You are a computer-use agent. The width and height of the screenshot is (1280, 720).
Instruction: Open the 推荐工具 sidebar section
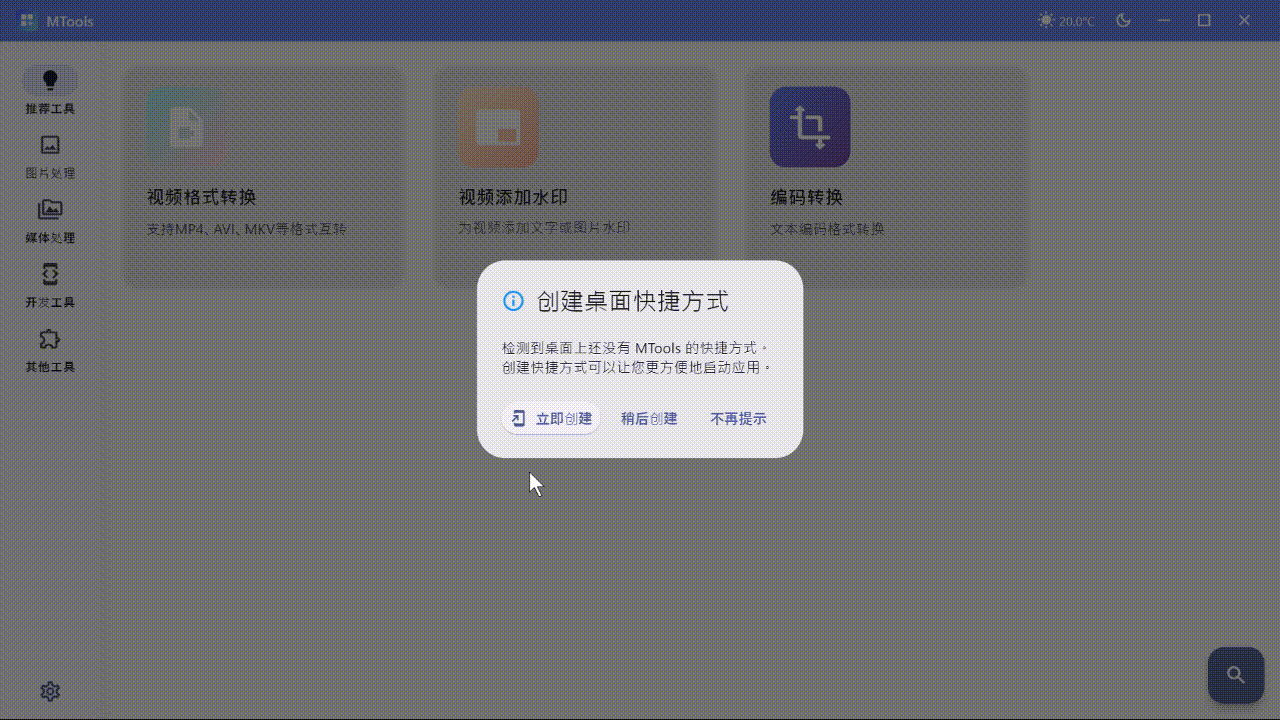(50, 91)
